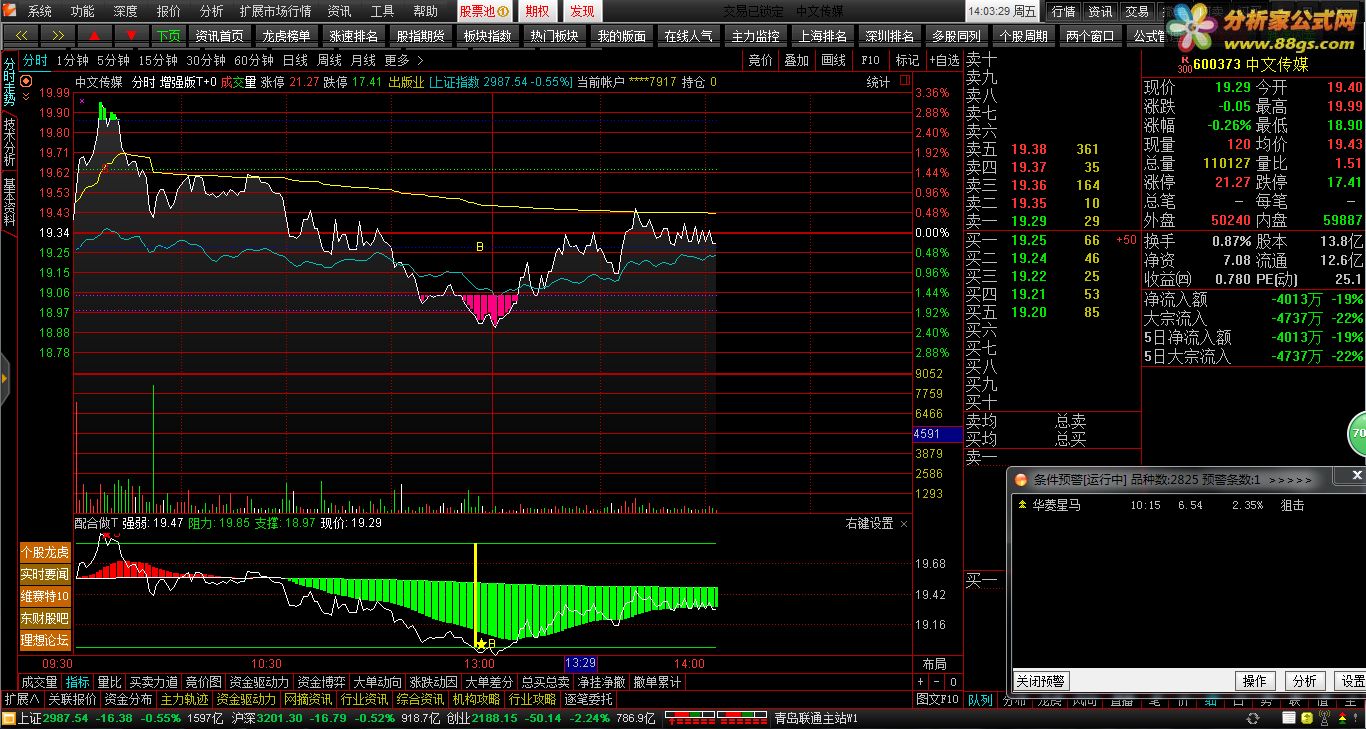Viewport: 1366px width, 729px height.
Task: Open 个股虎 side shortcut
Action: 45,552
